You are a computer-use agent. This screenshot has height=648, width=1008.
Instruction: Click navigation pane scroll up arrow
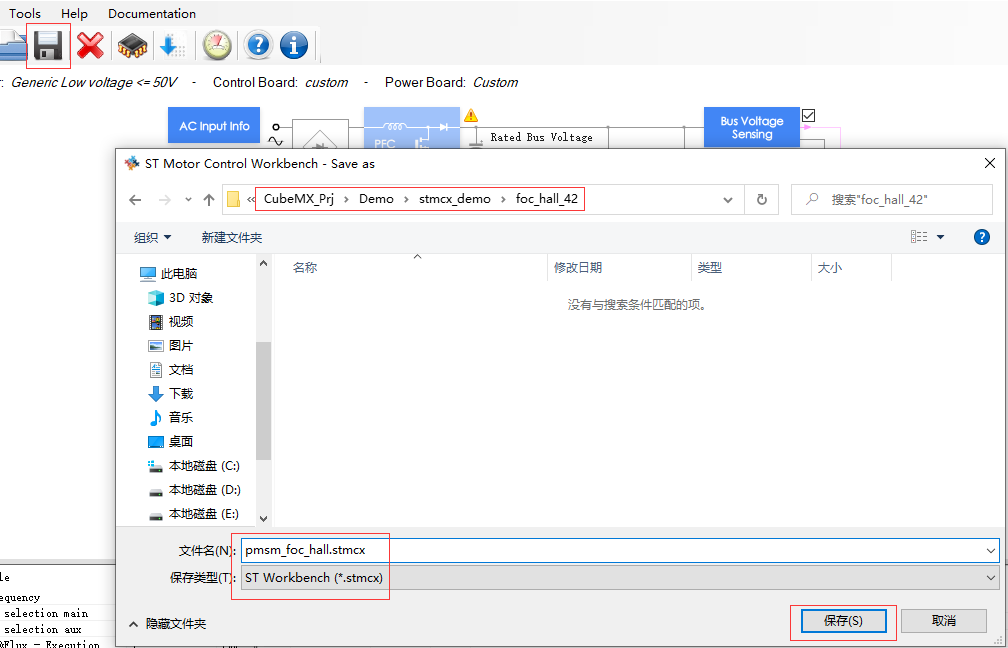click(x=263, y=264)
